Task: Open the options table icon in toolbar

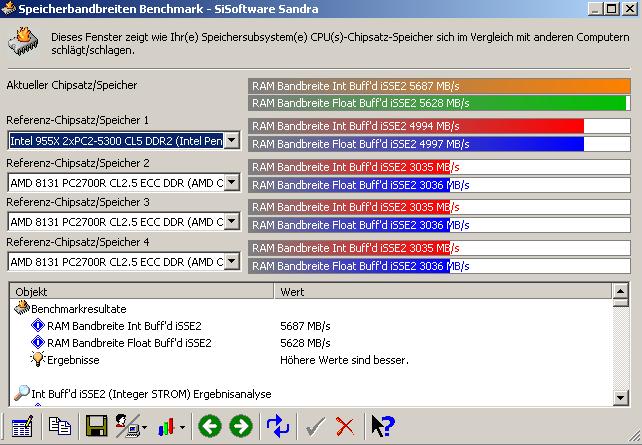Action: click(22, 426)
